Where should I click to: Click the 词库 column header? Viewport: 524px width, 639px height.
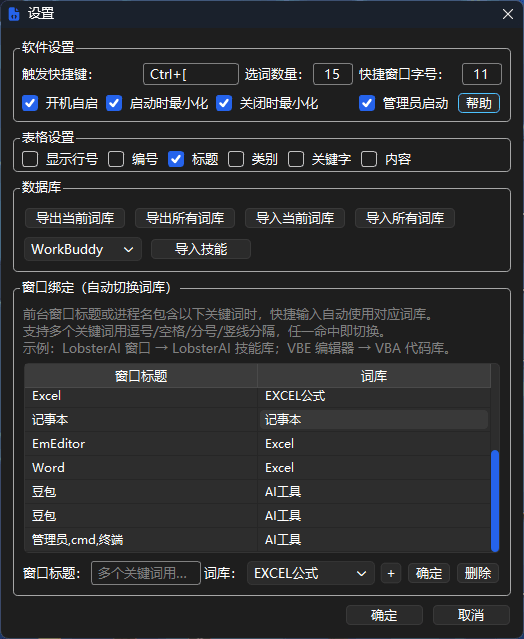coord(374,376)
